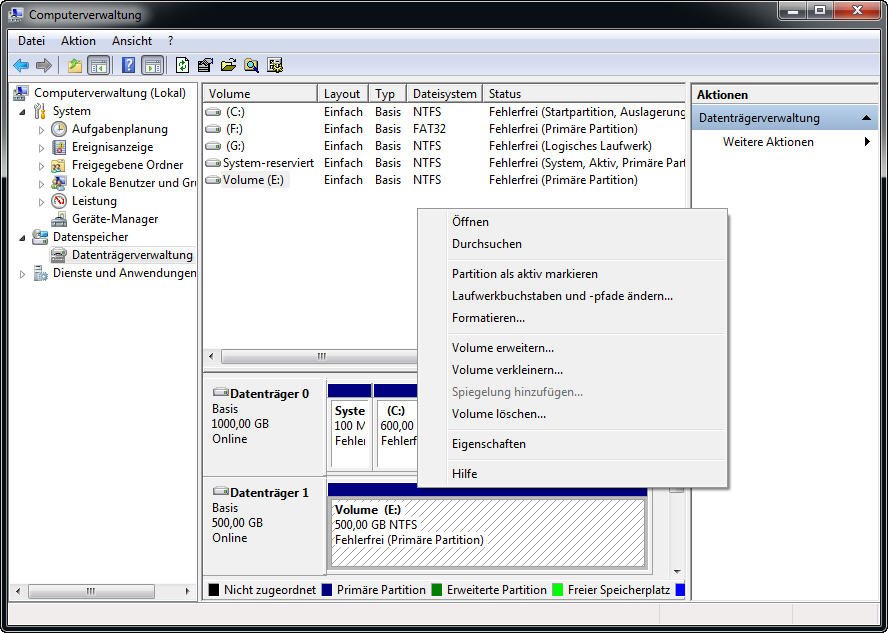Click the Volume (E:) 500 GB partition block
Image resolution: width=888 pixels, height=633 pixels.
488,532
